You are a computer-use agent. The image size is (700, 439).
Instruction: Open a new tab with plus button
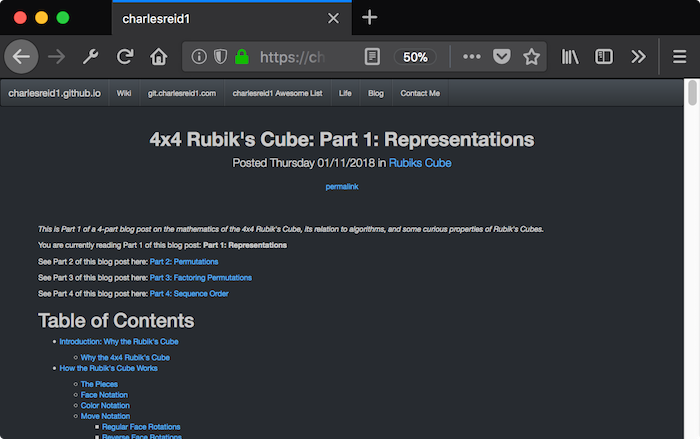click(x=369, y=17)
